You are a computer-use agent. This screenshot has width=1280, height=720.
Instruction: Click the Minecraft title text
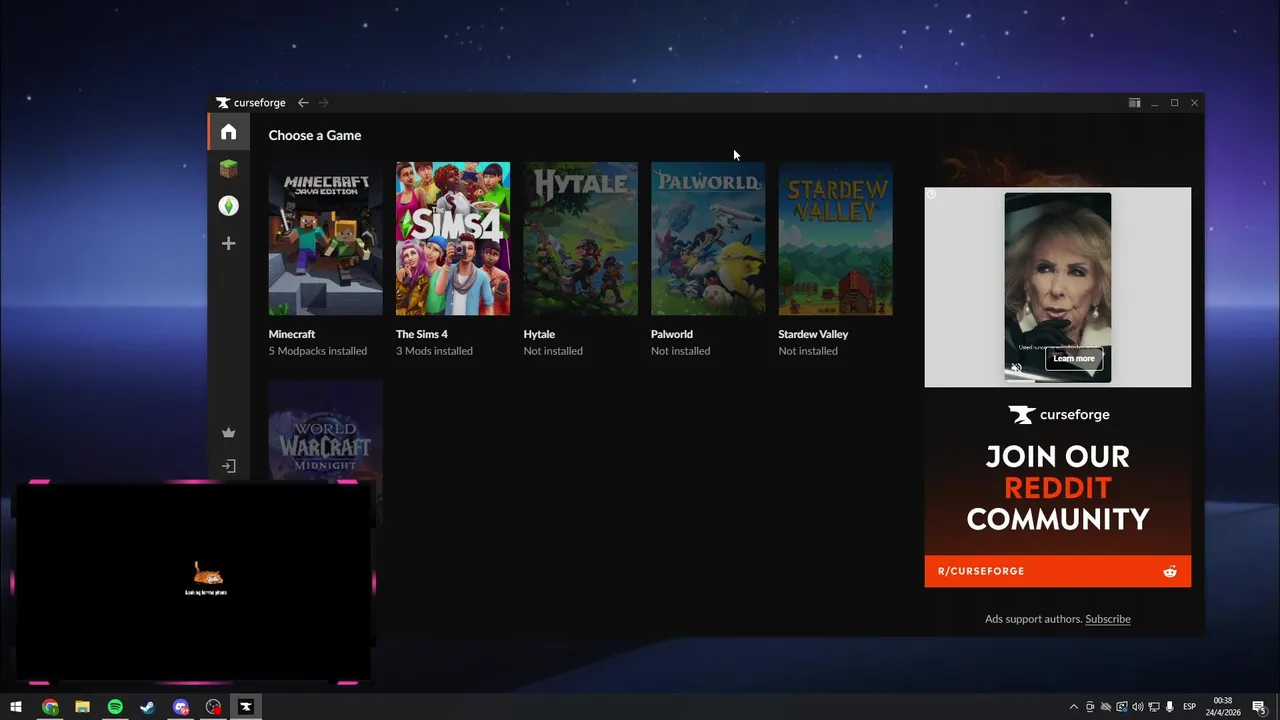(x=292, y=334)
